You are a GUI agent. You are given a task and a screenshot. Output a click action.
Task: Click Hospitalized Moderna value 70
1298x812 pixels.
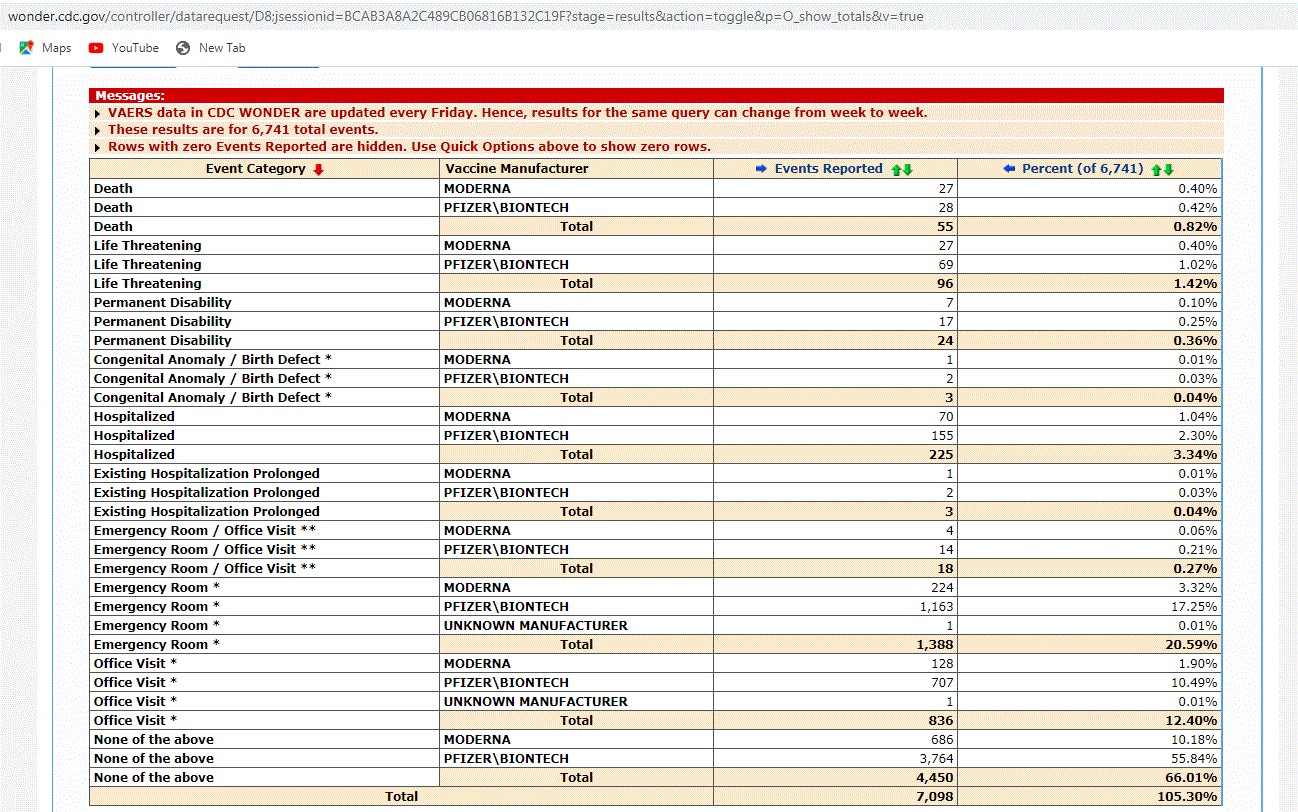tap(945, 416)
